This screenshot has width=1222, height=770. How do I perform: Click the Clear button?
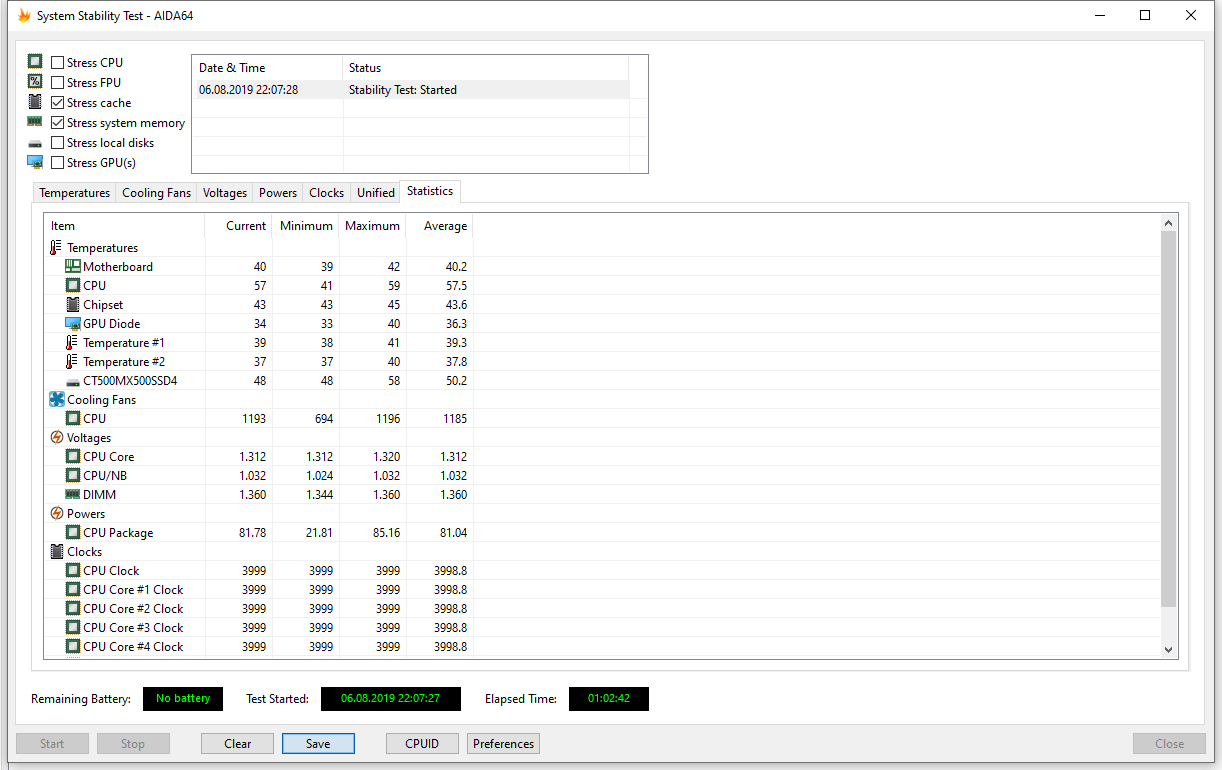[238, 744]
